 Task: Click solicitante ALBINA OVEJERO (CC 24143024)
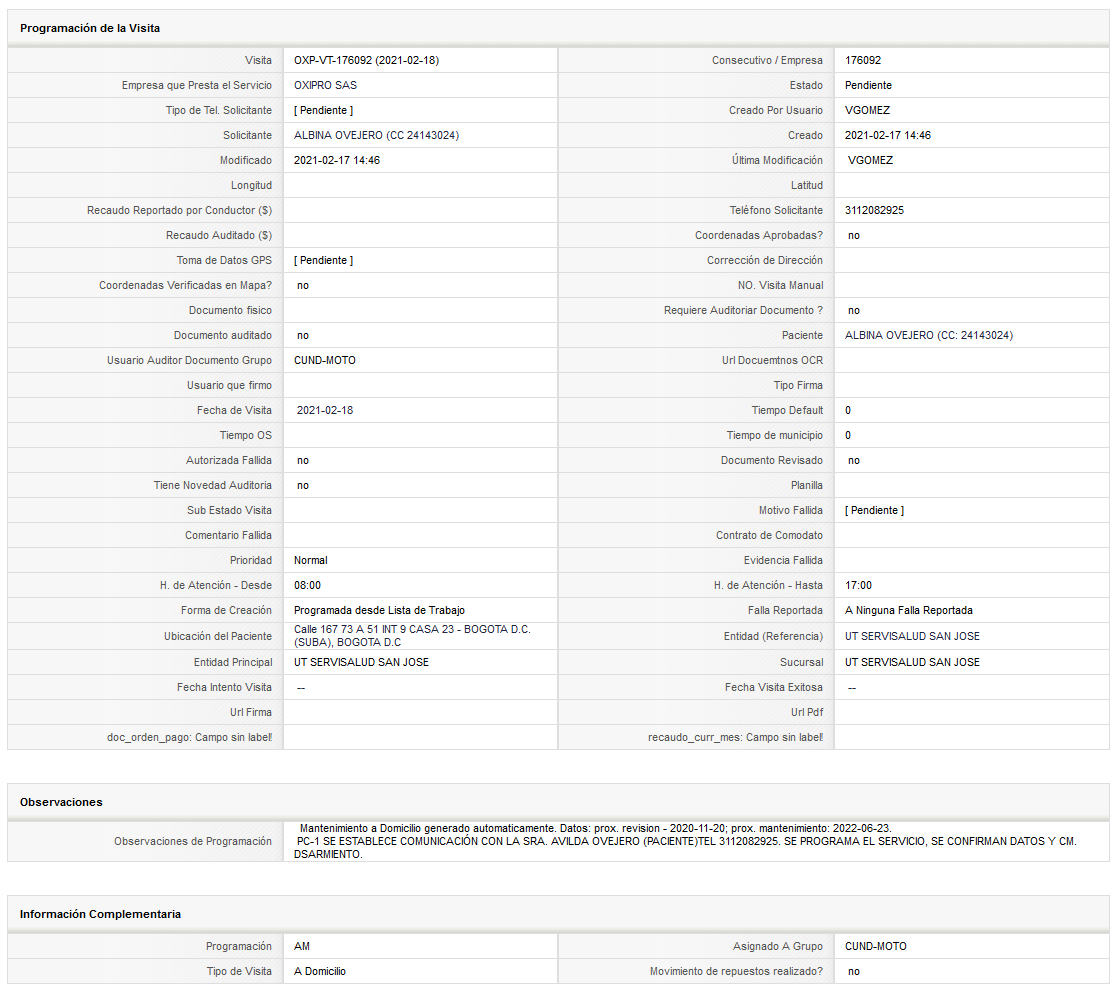pyautogui.click(x=376, y=135)
